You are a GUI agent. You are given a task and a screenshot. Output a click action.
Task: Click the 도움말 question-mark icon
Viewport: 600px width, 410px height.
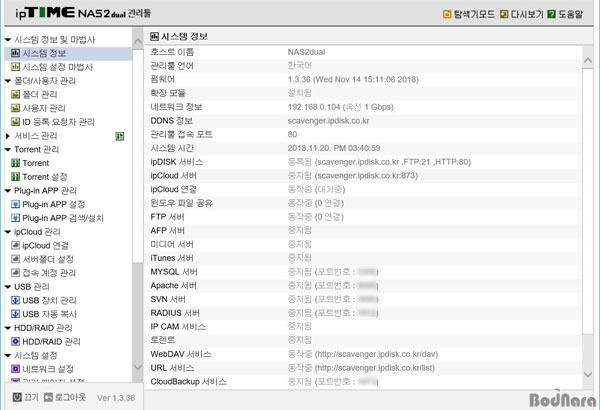[x=551, y=14]
